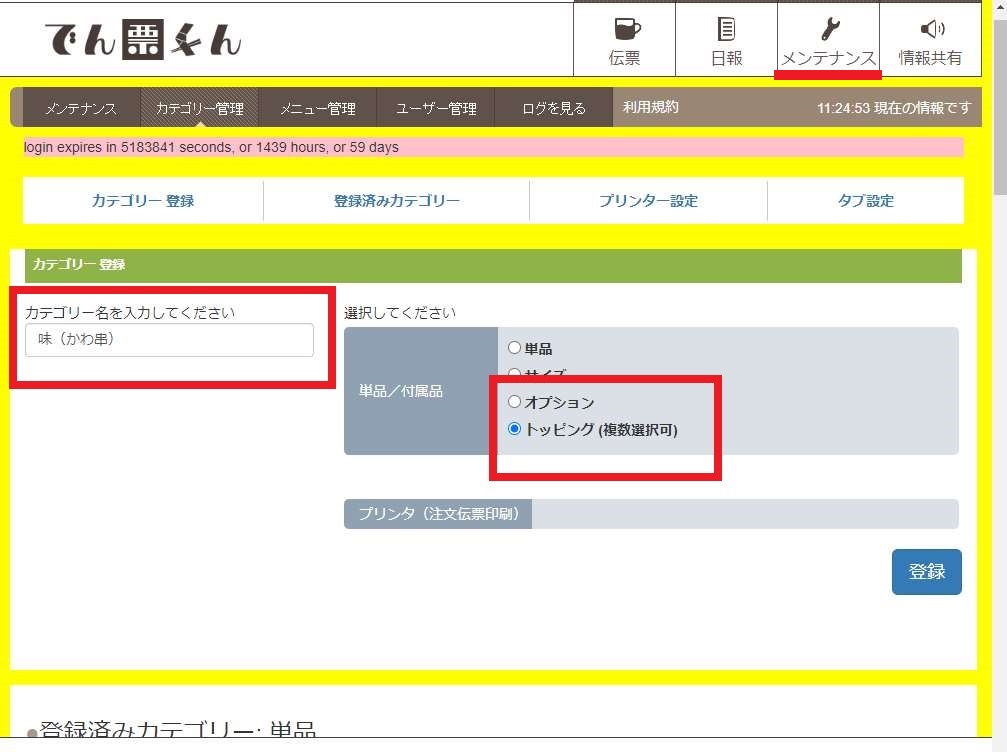1007x752 pixels.
Task: Open the 登録済みカテゴリー tab
Action: pos(394,199)
